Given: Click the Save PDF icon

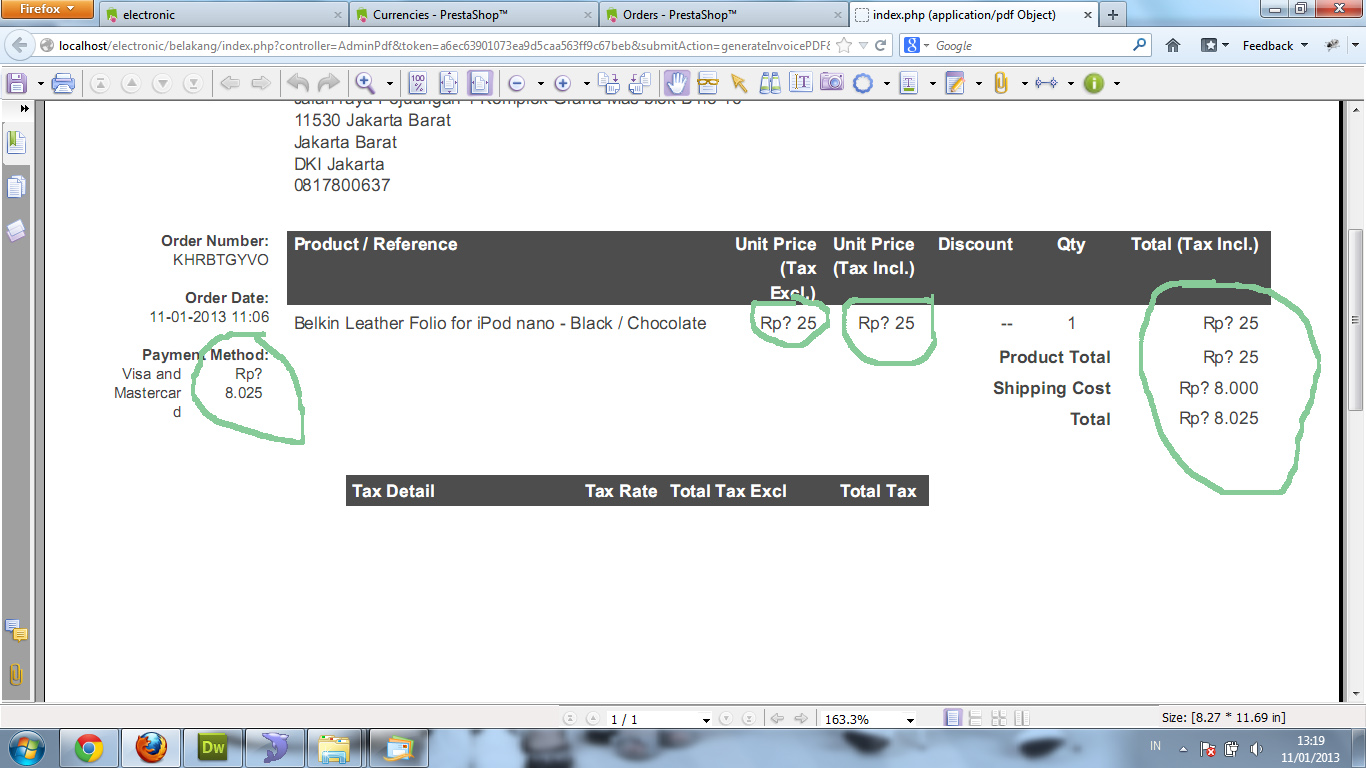Looking at the screenshot, I should pyautogui.click(x=16, y=83).
